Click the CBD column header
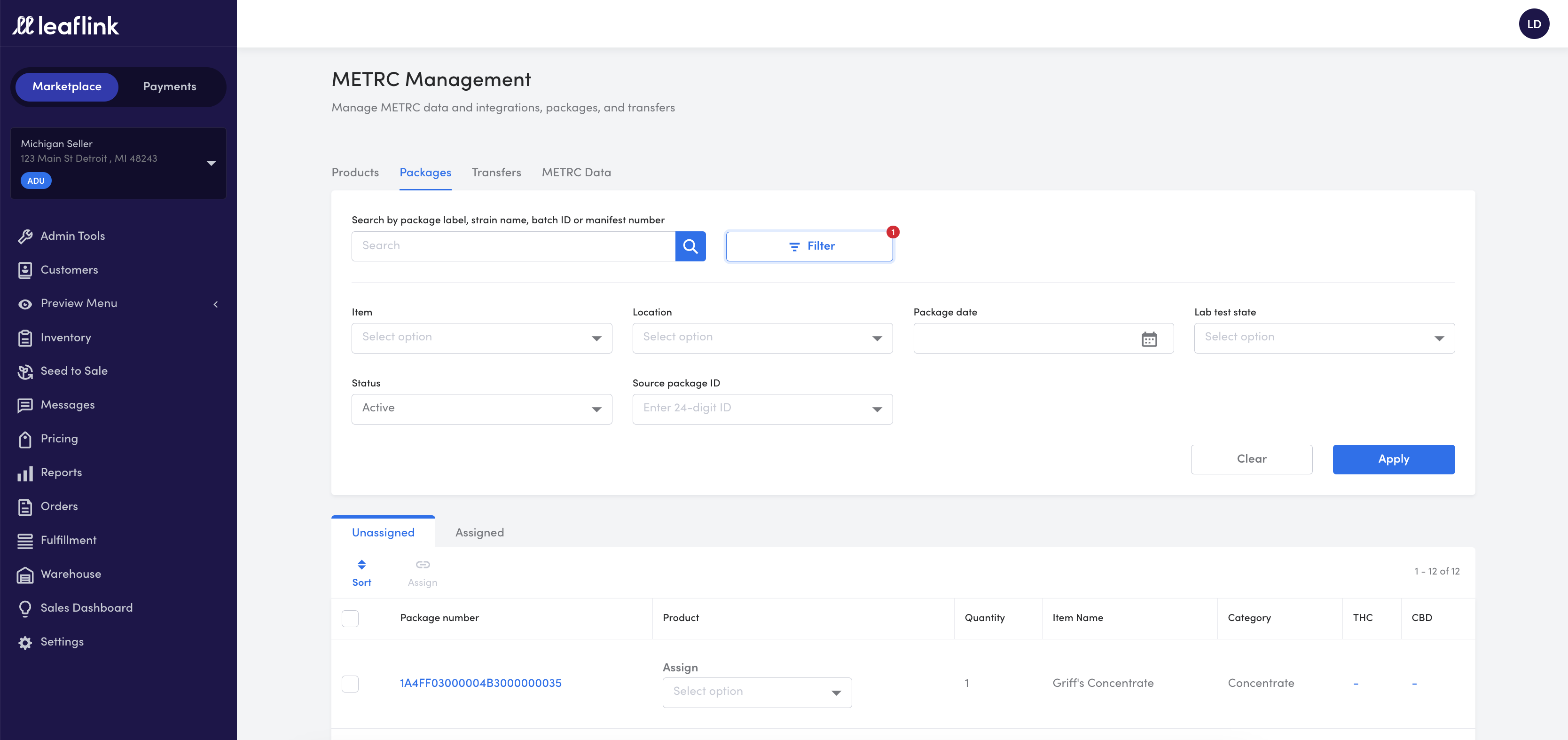The width and height of the screenshot is (1568, 740). [1421, 618]
